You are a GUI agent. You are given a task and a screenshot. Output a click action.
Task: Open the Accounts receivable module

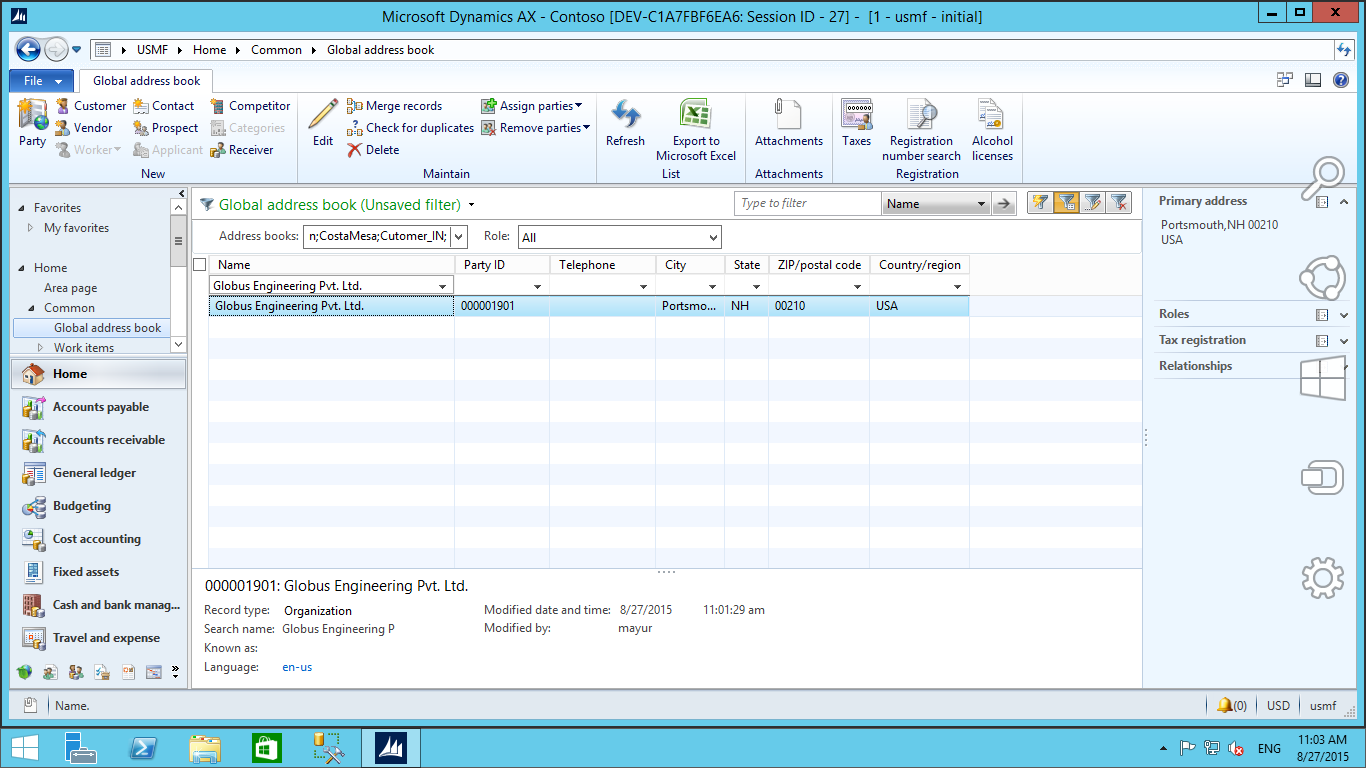(x=100, y=440)
